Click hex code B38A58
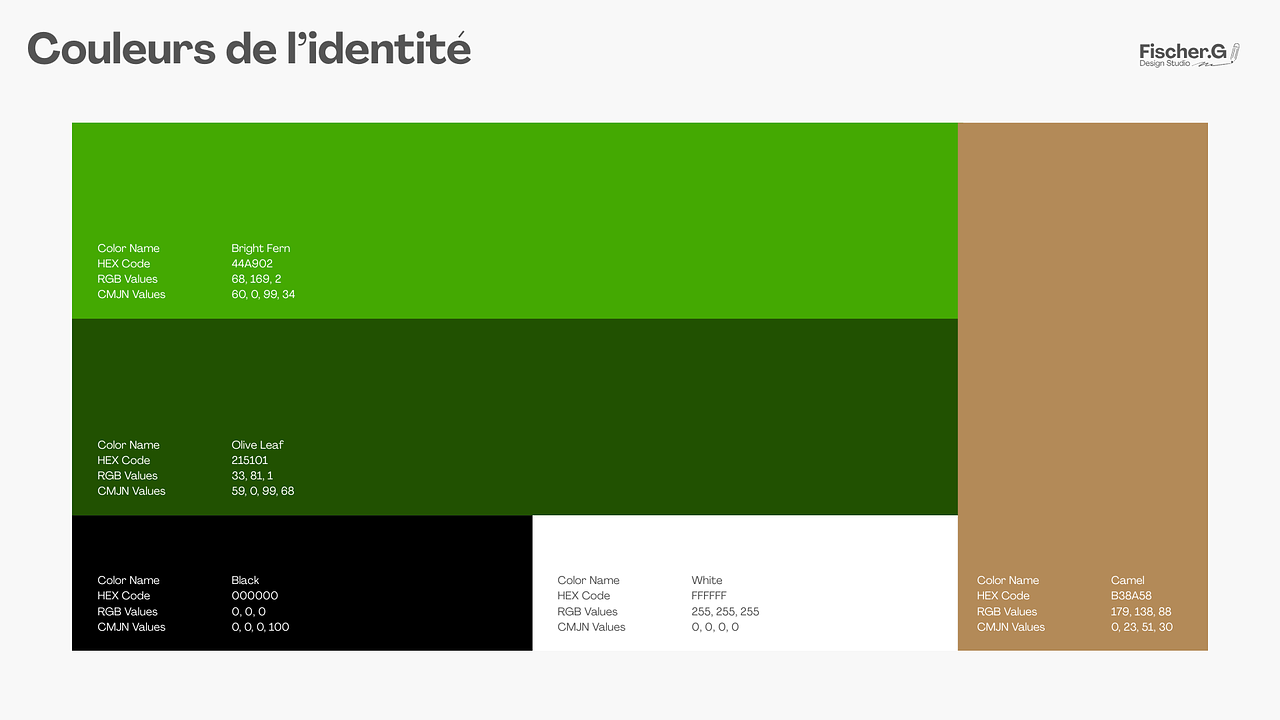The width and height of the screenshot is (1280, 720). 1131,596
